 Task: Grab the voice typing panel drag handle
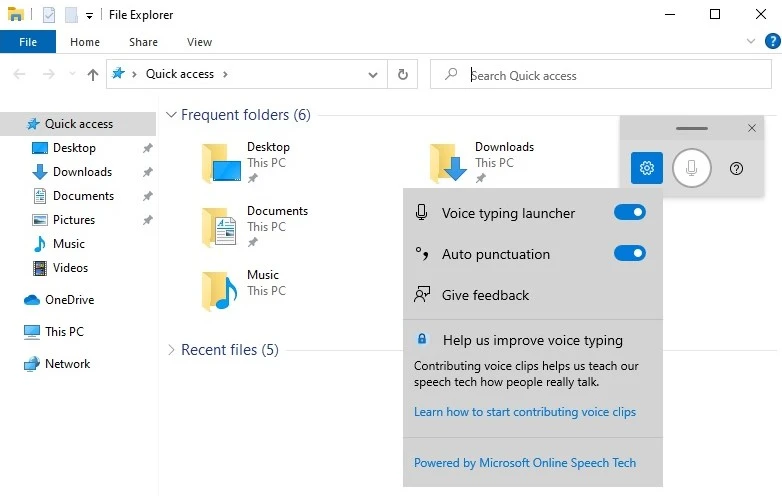691,128
